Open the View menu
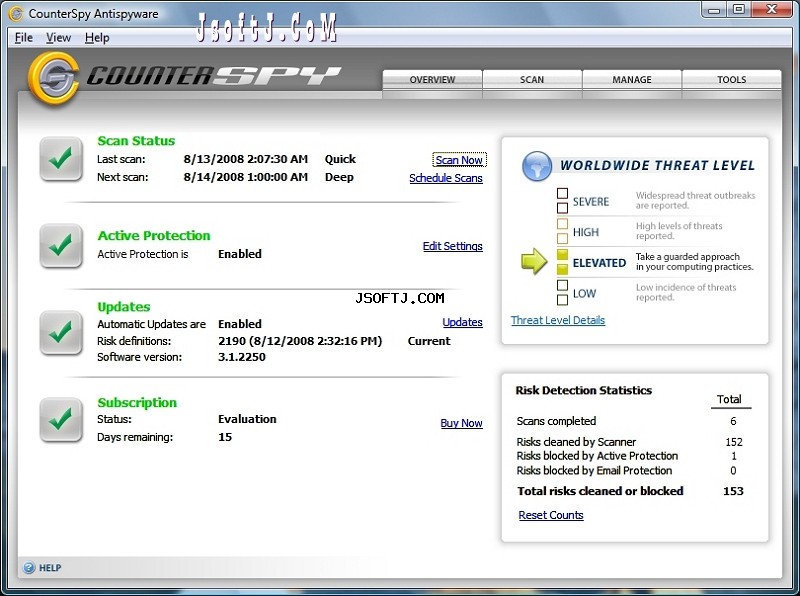This screenshot has height=596, width=800. click(x=58, y=38)
